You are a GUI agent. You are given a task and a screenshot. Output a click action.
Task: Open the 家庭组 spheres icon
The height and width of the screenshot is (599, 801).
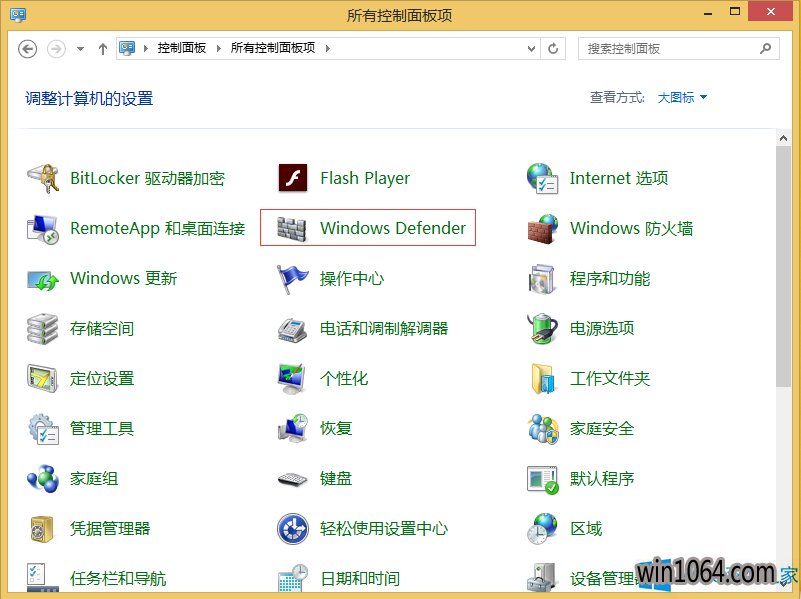[43, 478]
